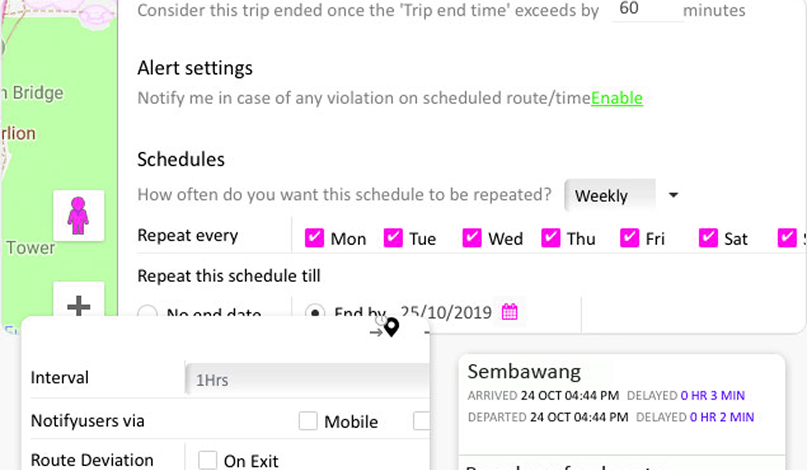Select the End by radio option

coord(316,313)
